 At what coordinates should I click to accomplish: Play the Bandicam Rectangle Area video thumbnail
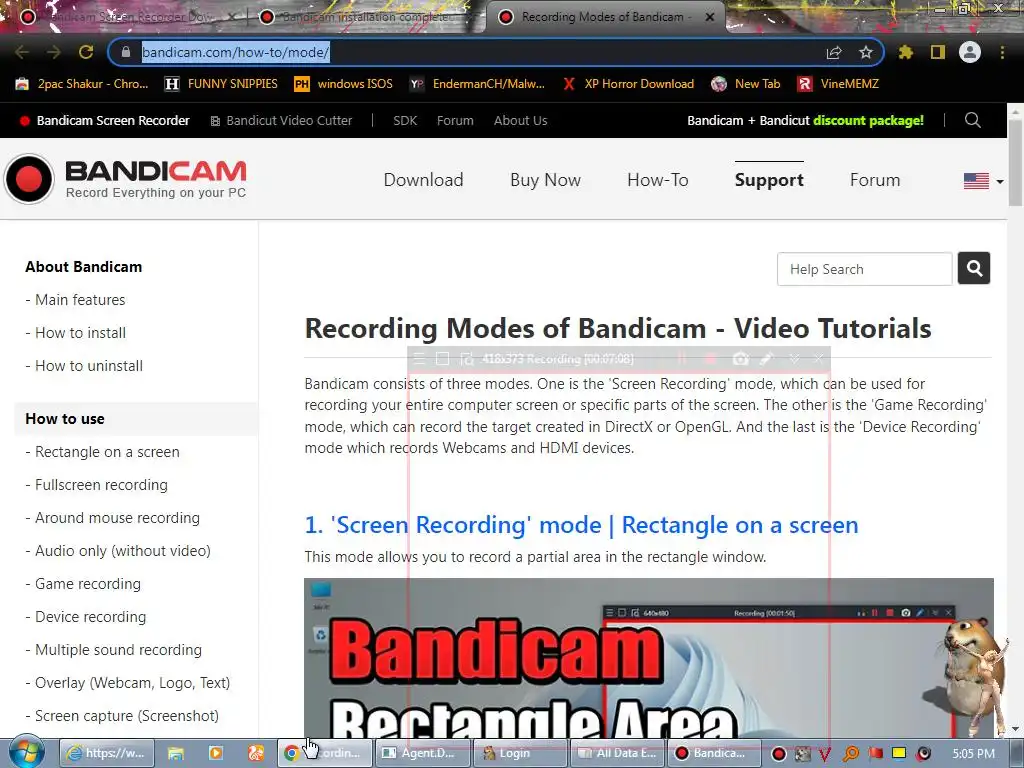pos(648,657)
